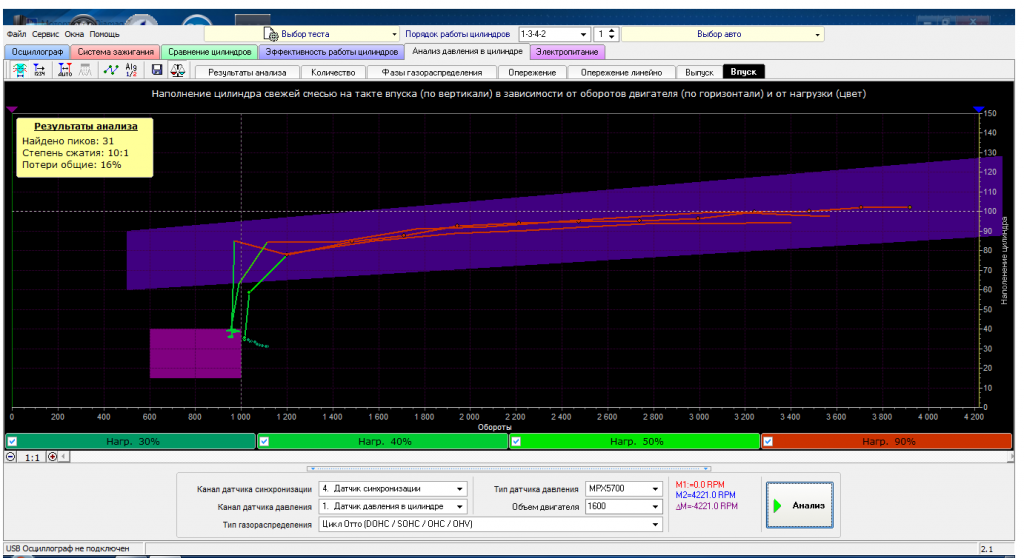
Task: Open the Результаты анализа sub-tab
Action: click(x=247, y=73)
